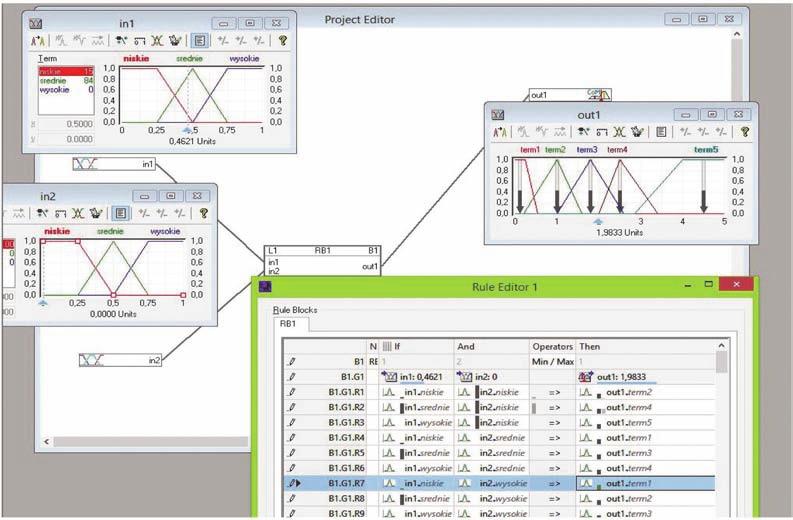Screen dimensions: 793x520
Task: Click the If column header in Rule Editor
Action: (417, 346)
